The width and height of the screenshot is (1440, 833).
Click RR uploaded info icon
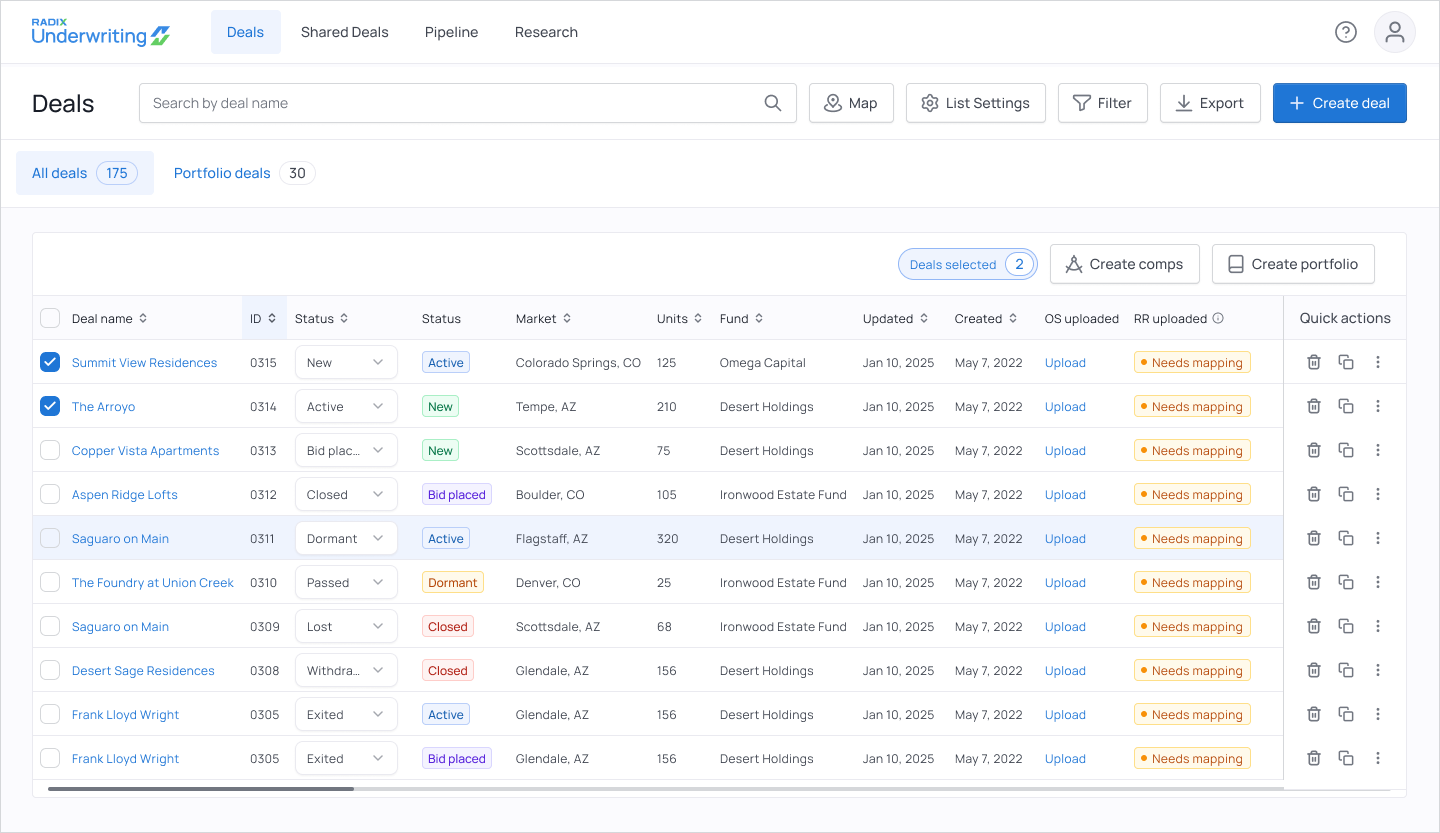point(1218,318)
